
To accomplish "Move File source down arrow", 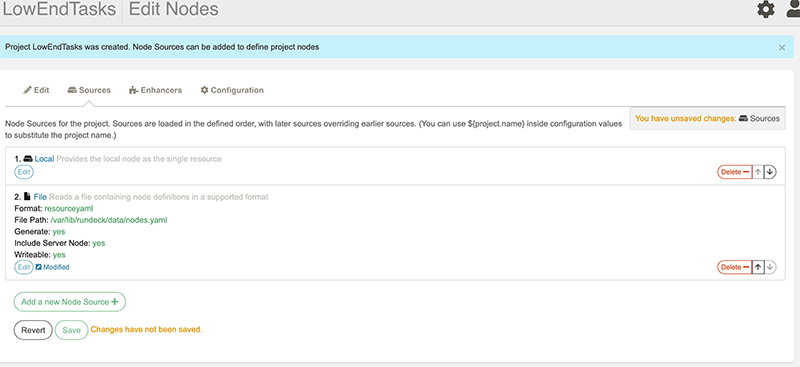I will (x=770, y=267).
